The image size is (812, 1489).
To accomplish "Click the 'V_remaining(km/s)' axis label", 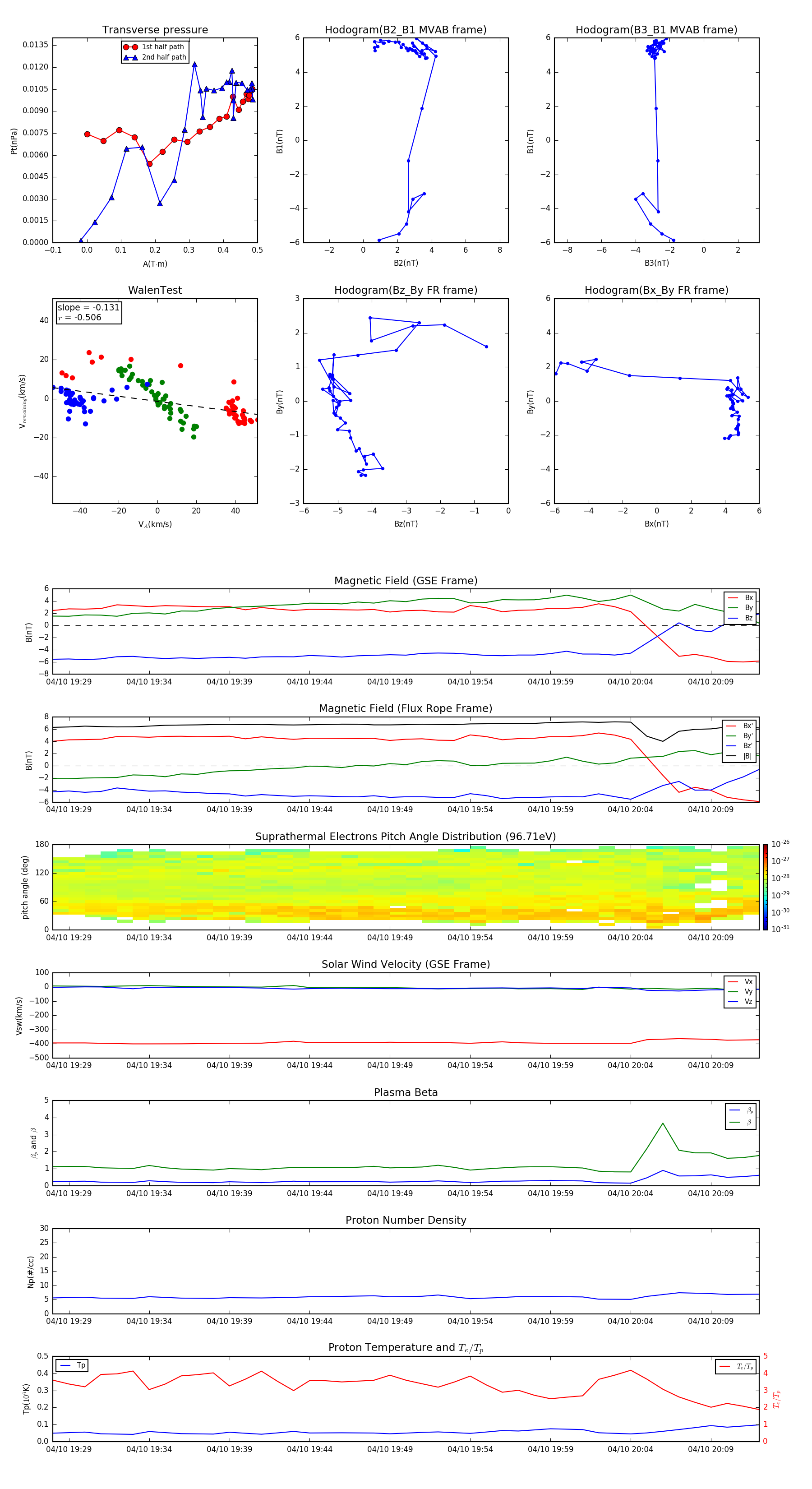I will 23,401.
